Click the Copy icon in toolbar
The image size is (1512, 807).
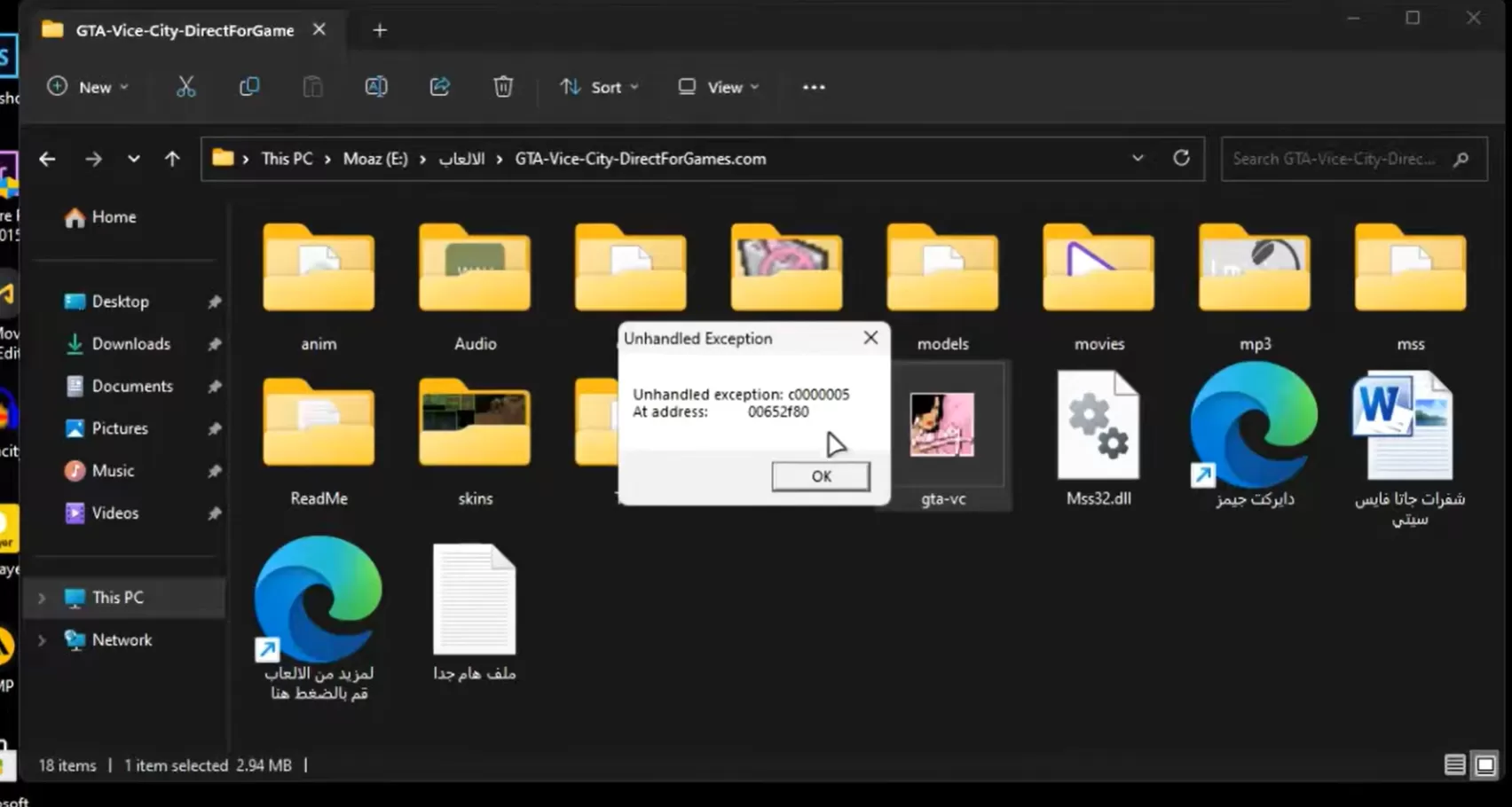tap(249, 87)
